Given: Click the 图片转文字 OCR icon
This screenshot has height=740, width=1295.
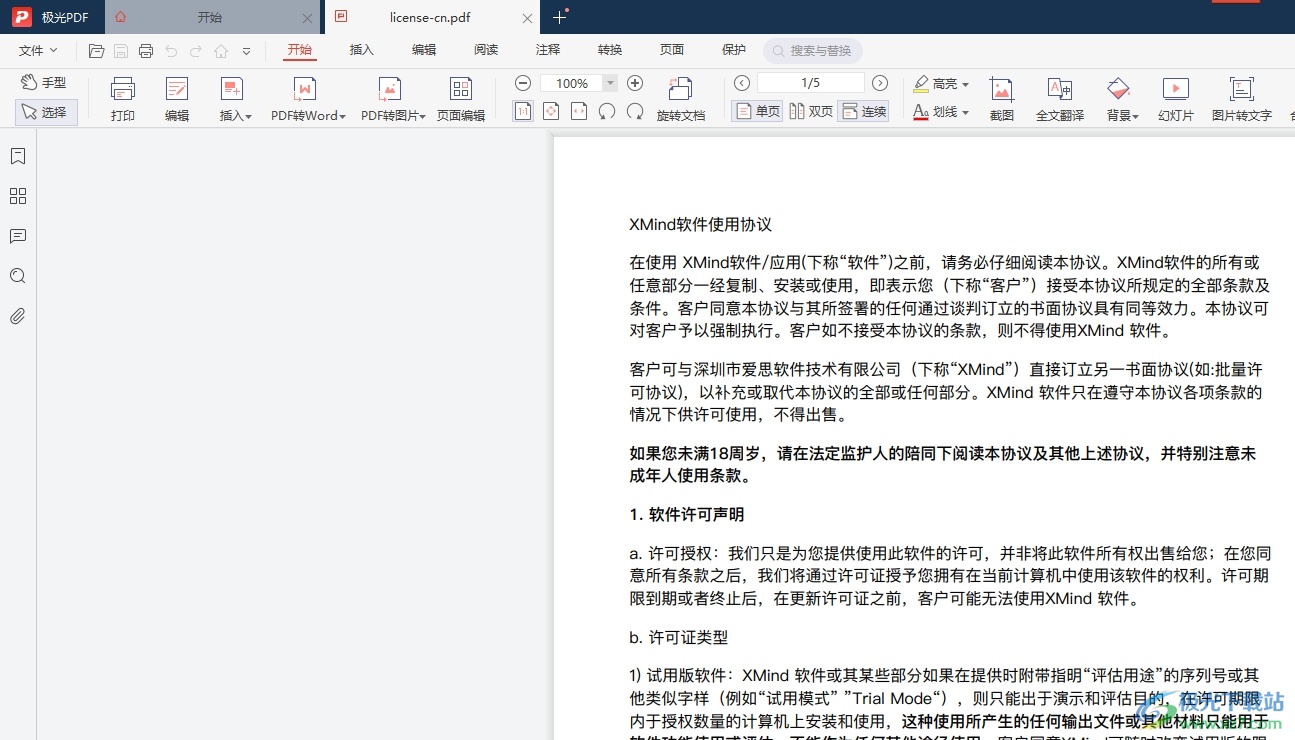Looking at the screenshot, I should (x=1242, y=99).
